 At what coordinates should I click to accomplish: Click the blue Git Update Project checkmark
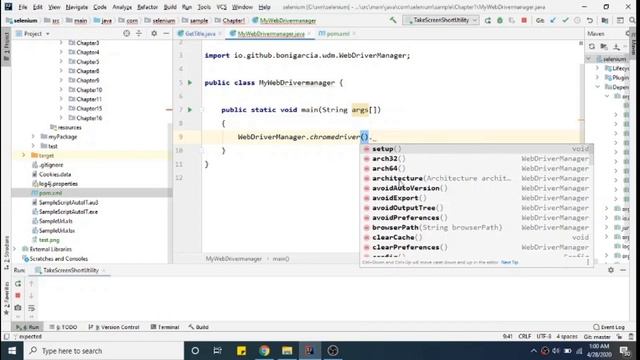coord(553,20)
